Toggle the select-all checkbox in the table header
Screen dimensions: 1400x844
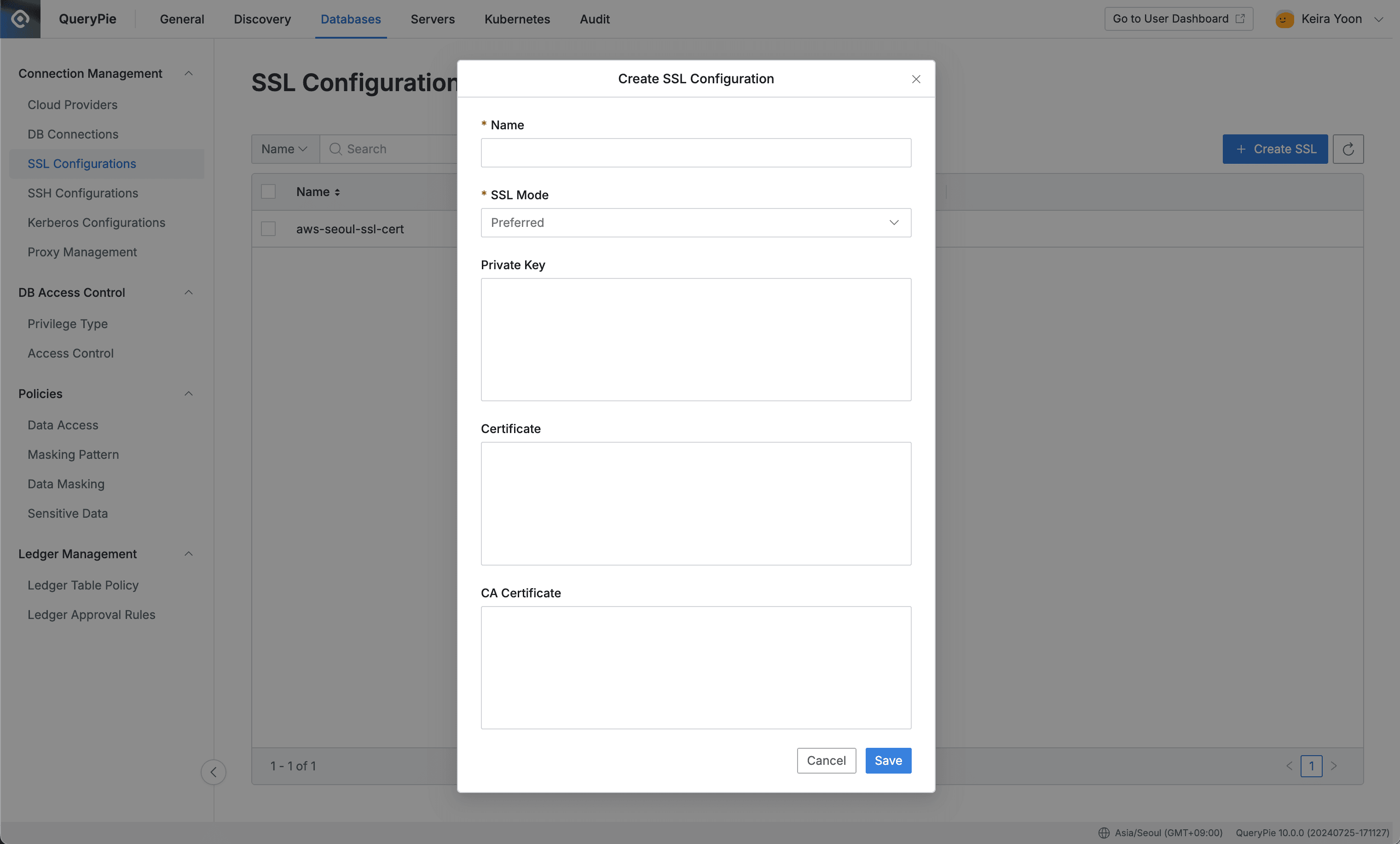tap(267, 191)
